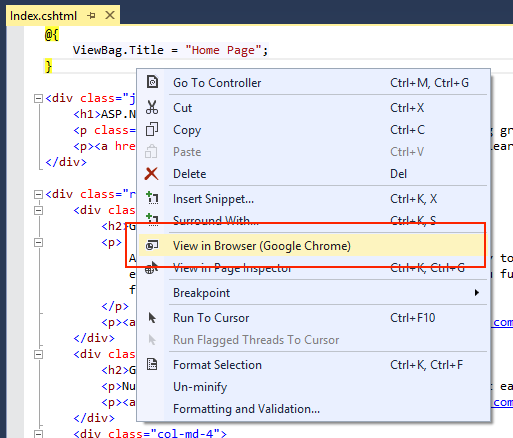Collapse the second nested div clas block

point(38,354)
